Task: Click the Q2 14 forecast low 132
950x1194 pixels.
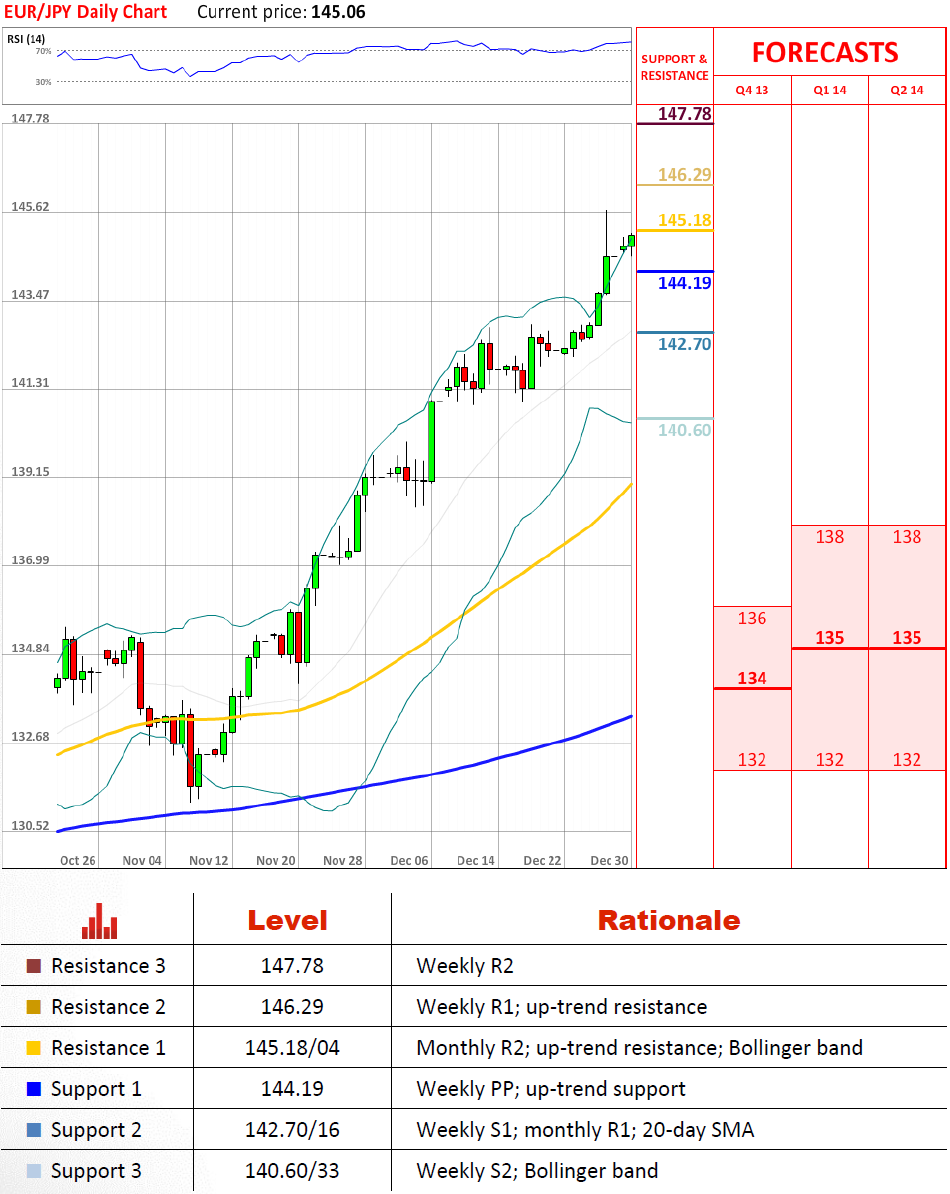Action: [x=907, y=759]
